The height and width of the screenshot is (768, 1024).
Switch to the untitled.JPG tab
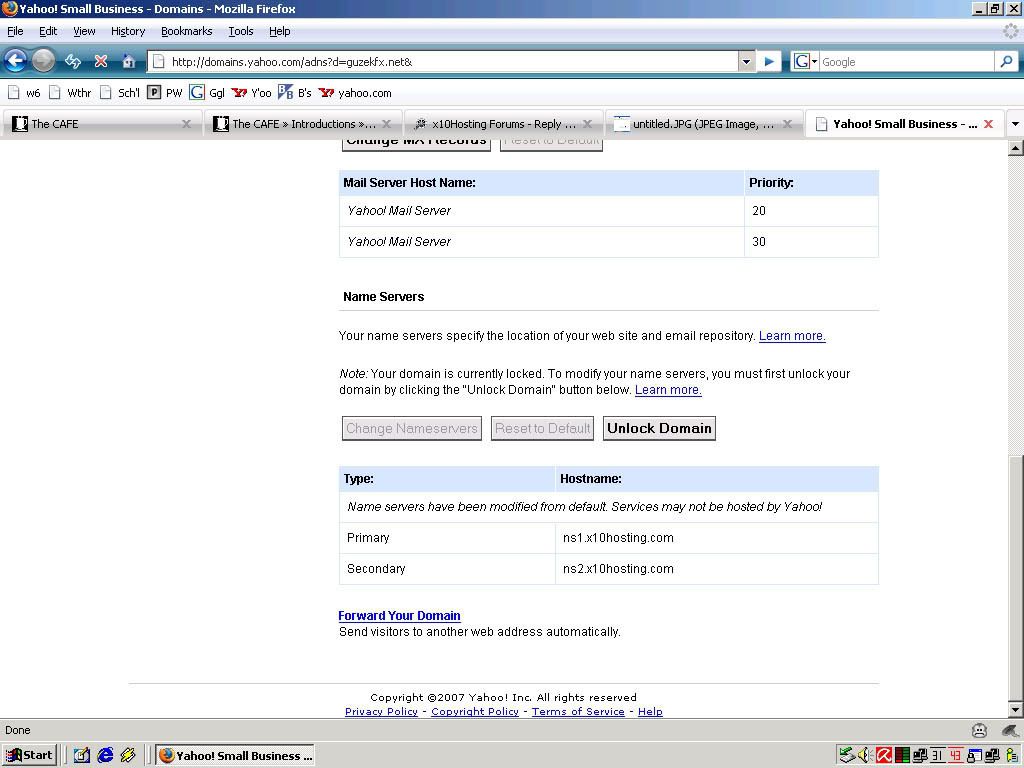(703, 124)
